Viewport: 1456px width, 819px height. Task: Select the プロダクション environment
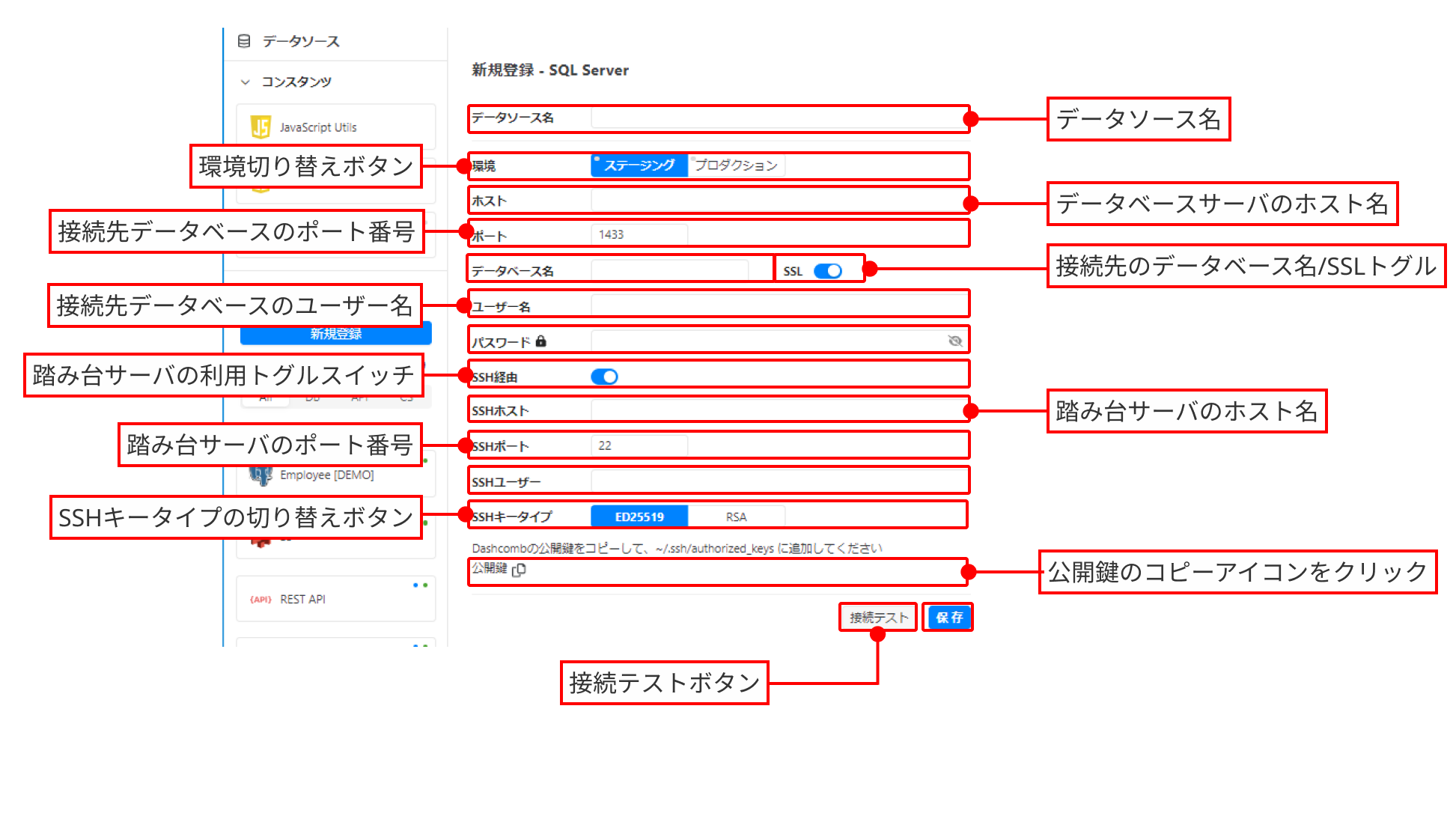tap(735, 165)
